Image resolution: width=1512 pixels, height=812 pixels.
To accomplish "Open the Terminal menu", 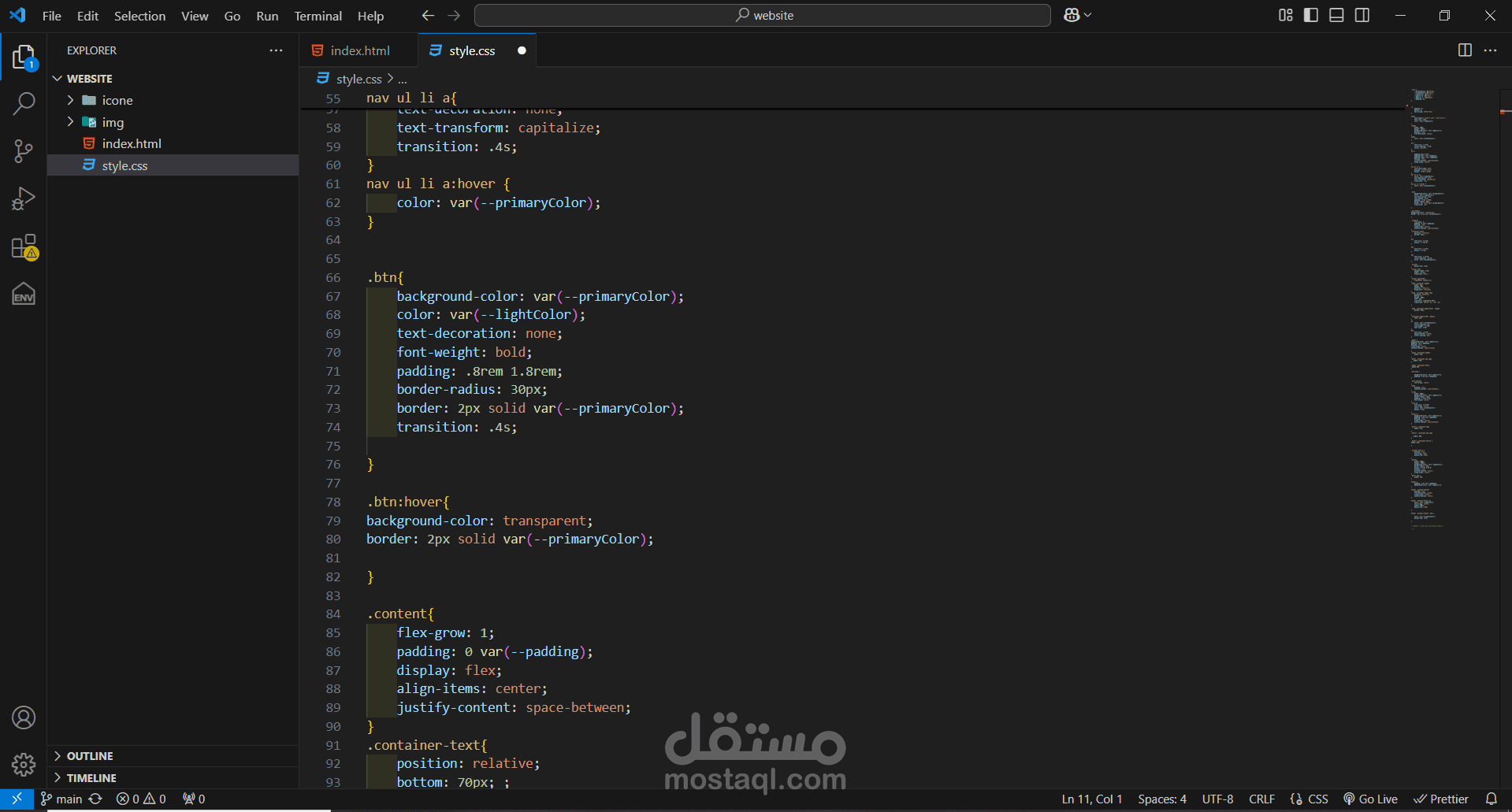I will pyautogui.click(x=318, y=16).
